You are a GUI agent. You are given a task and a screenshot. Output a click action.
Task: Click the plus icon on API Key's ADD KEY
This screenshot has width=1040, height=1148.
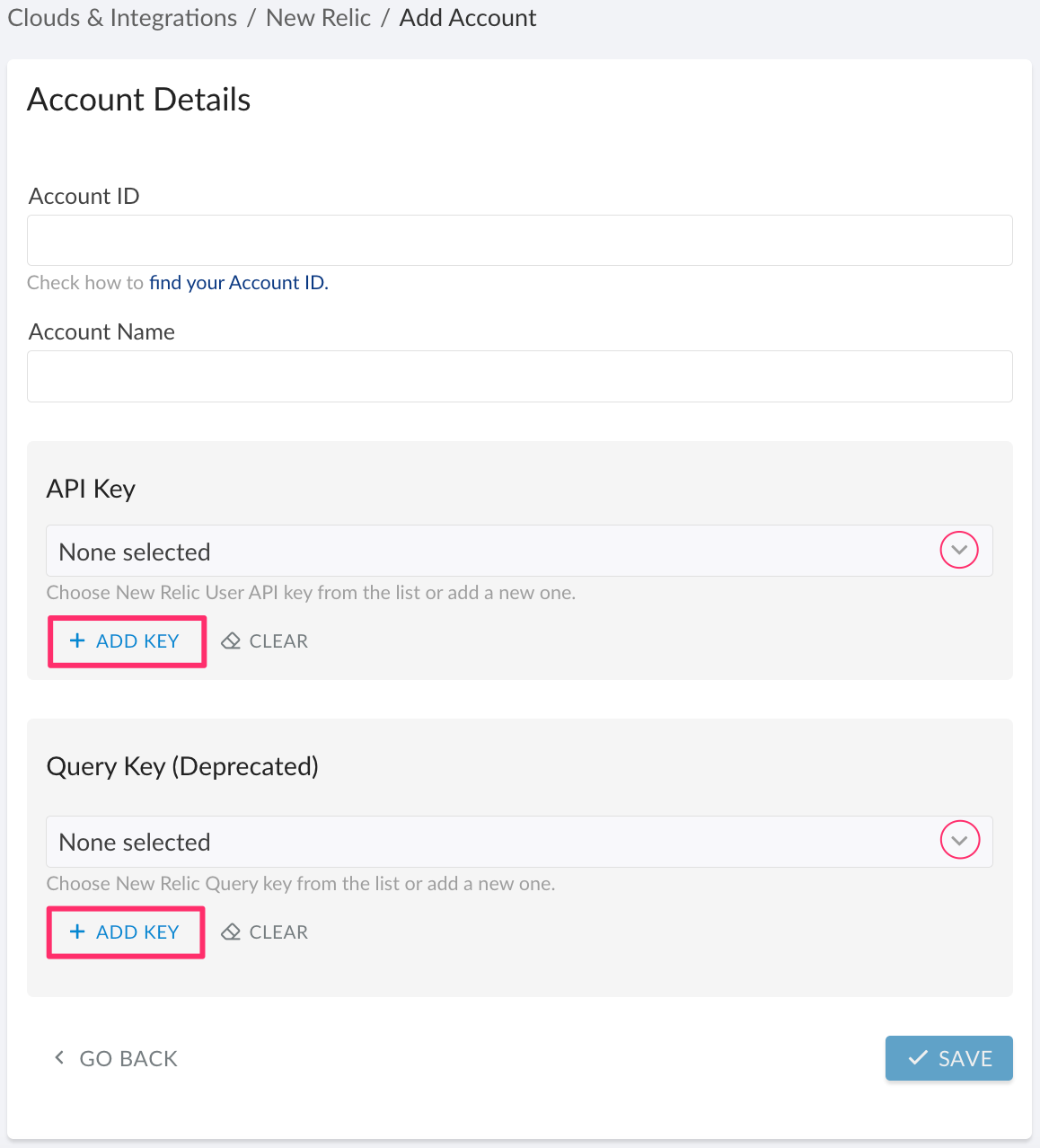click(x=76, y=640)
